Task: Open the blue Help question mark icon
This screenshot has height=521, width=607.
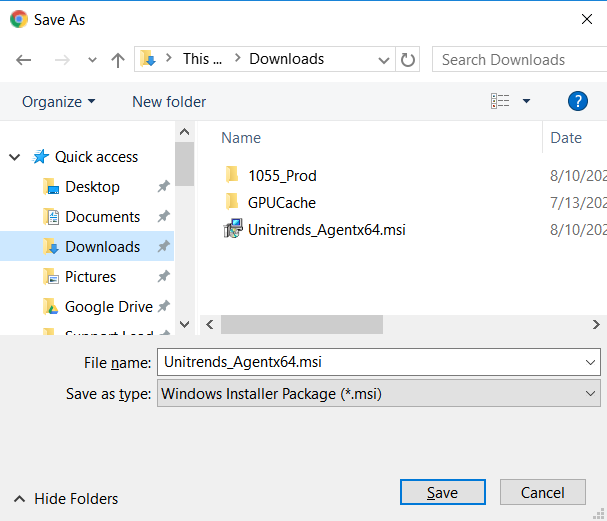Action: coord(577,101)
